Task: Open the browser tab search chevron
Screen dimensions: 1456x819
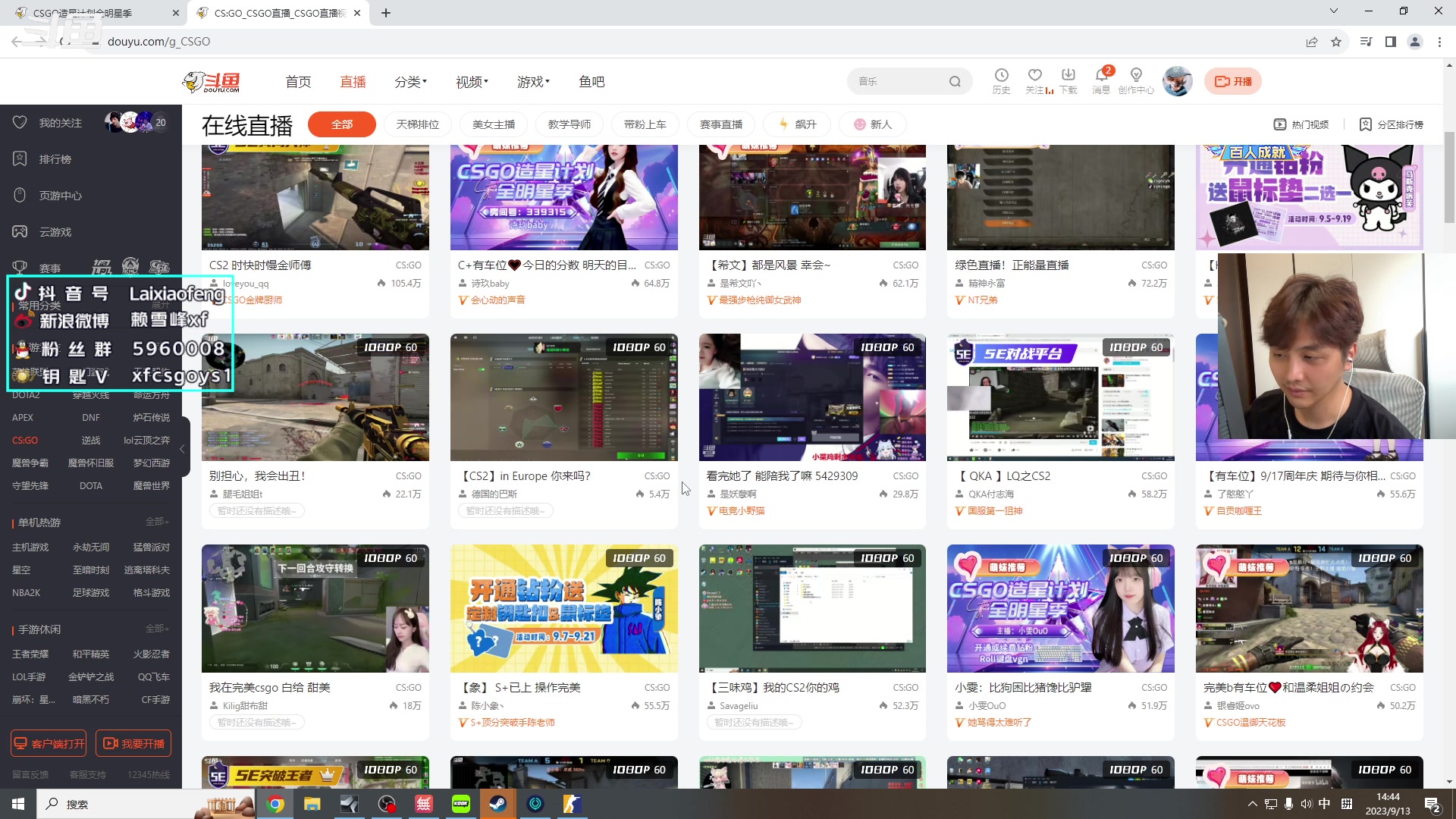Action: pos(1333,11)
